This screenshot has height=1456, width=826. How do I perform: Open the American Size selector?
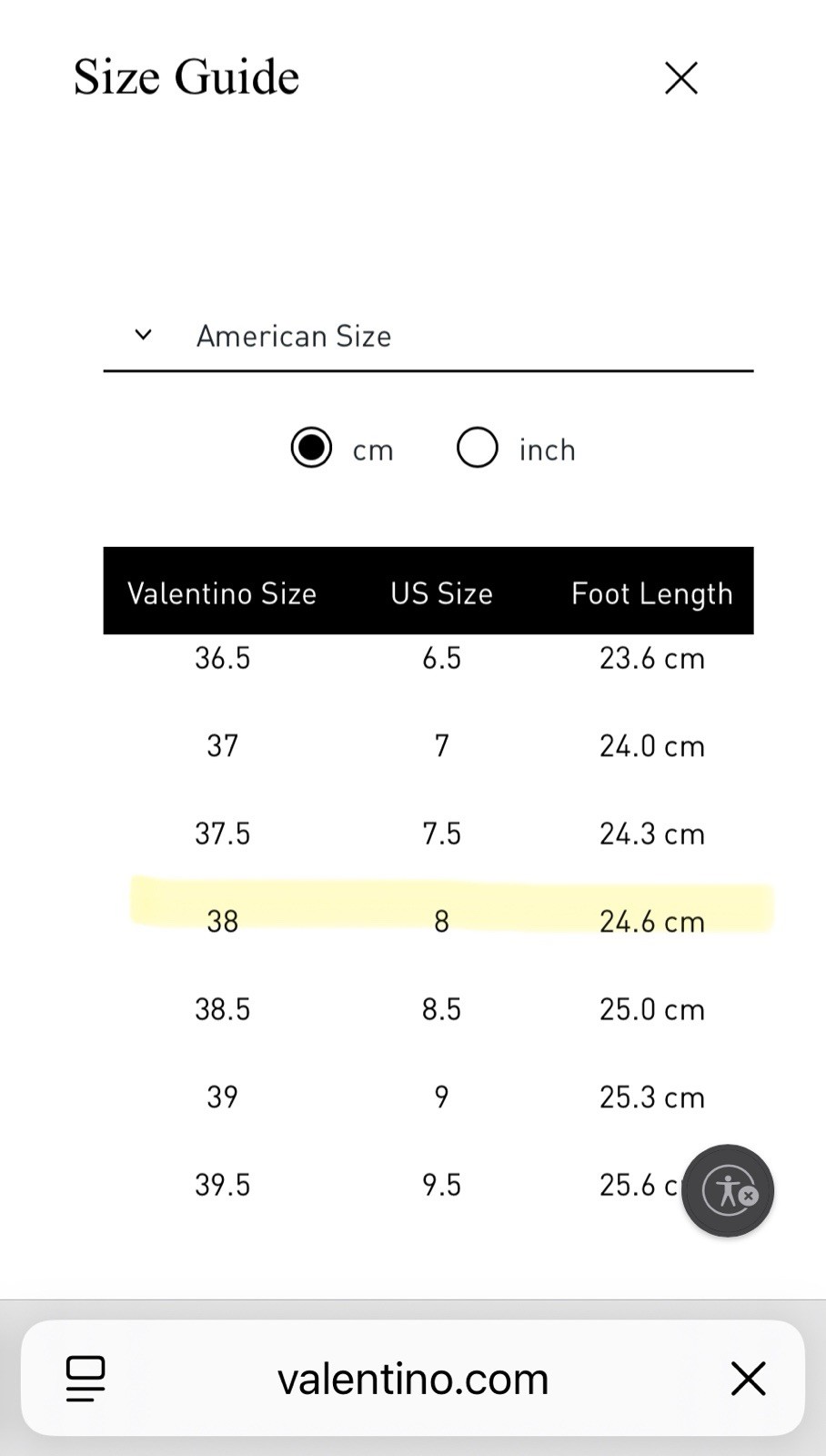coord(294,337)
